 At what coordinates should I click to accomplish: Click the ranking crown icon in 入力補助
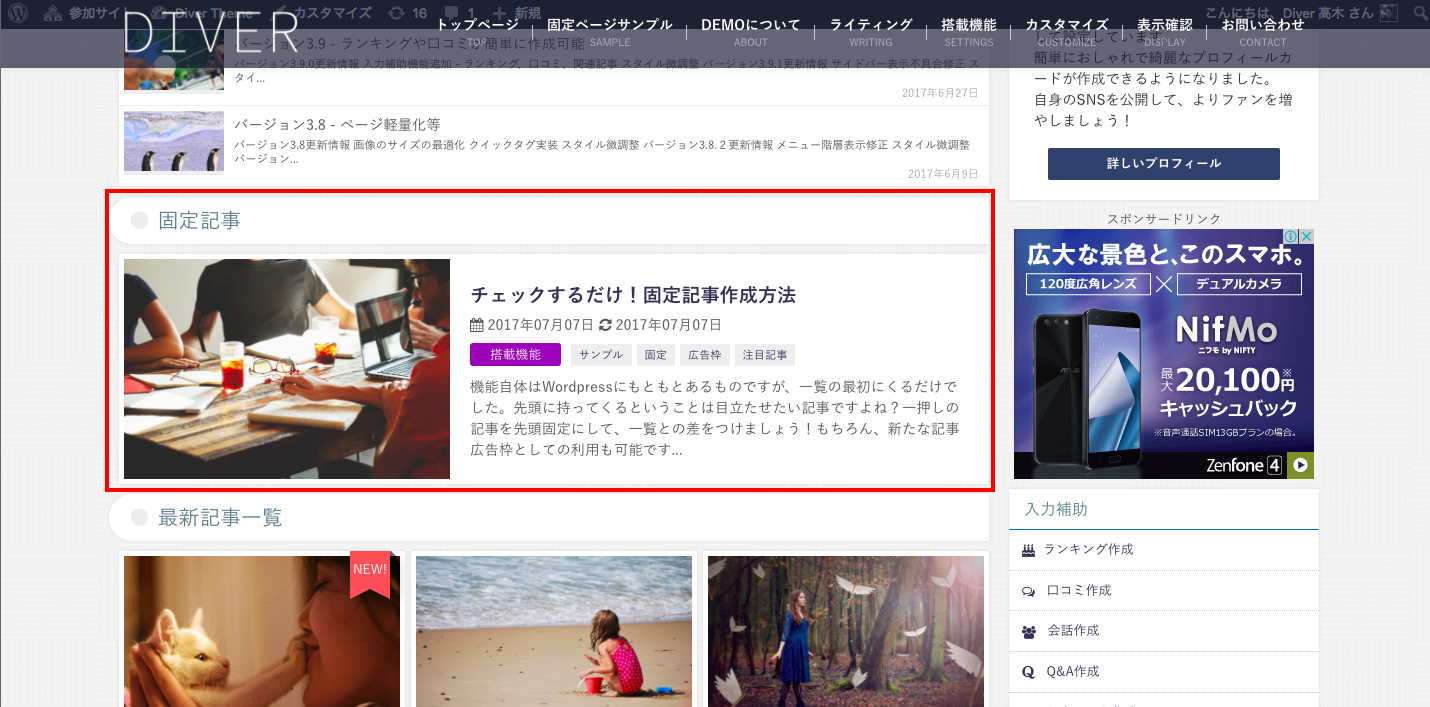[x=1028, y=551]
